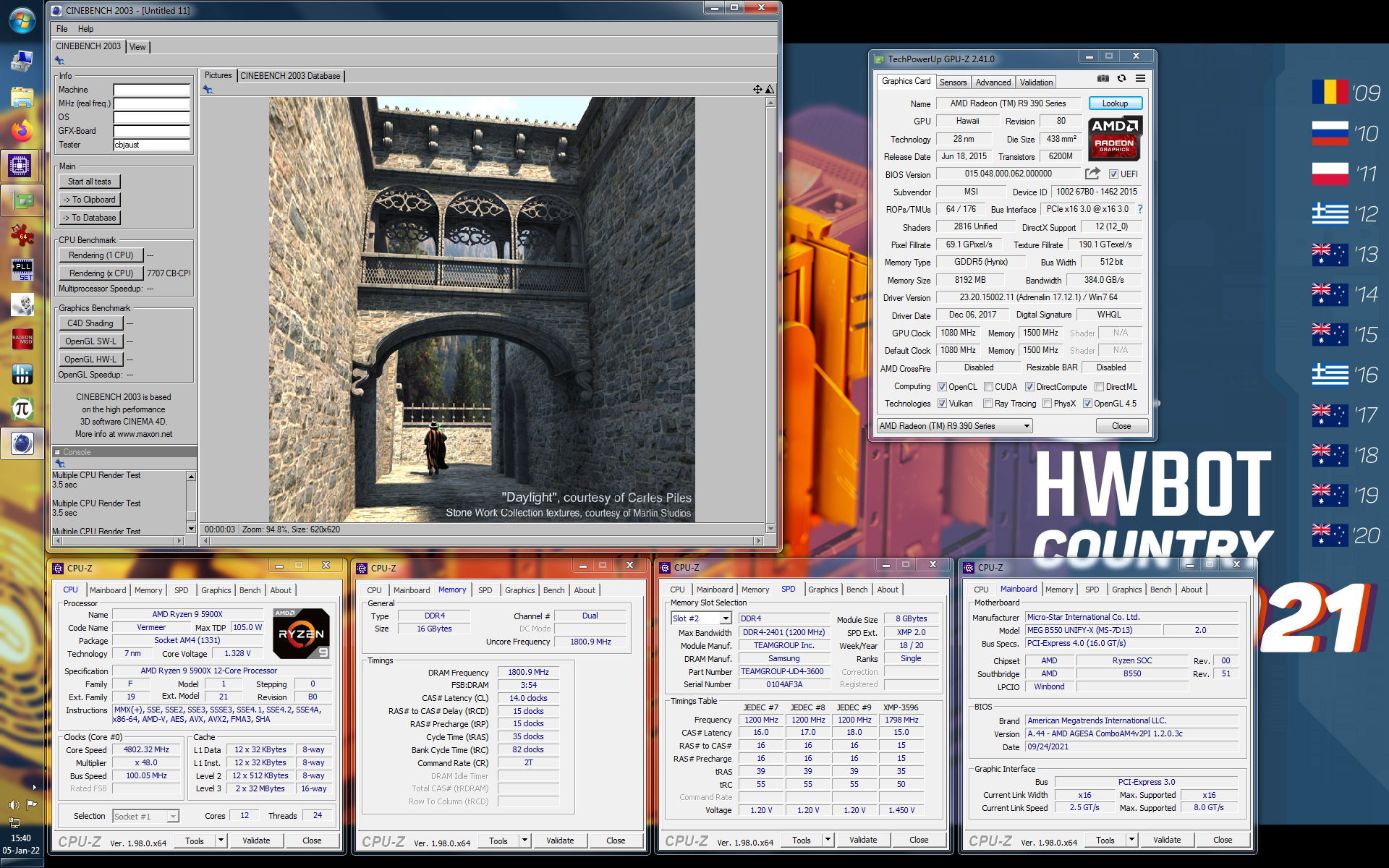1389x868 pixels.
Task: Open the PLL SET taskbar icon
Action: (22, 270)
